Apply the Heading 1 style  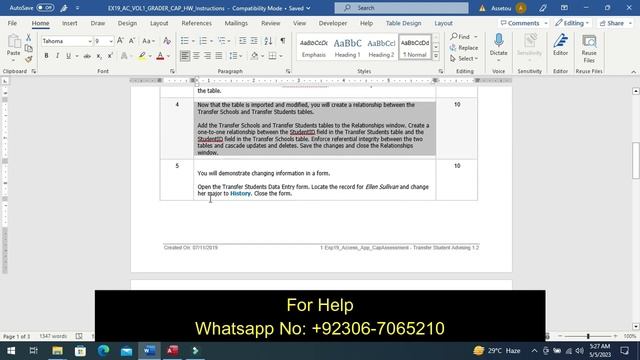pos(347,47)
